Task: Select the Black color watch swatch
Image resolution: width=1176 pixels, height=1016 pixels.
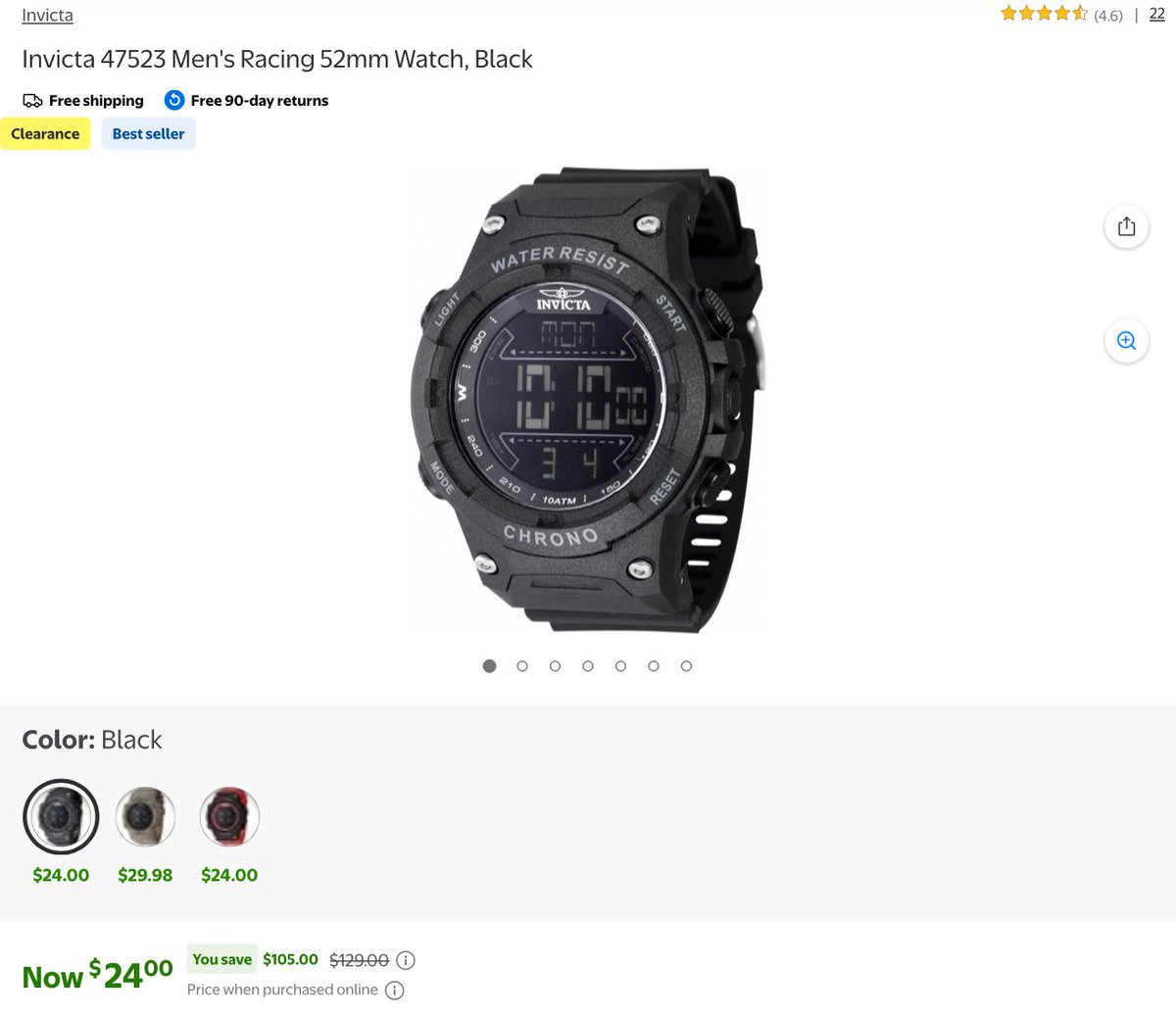Action: click(61, 817)
